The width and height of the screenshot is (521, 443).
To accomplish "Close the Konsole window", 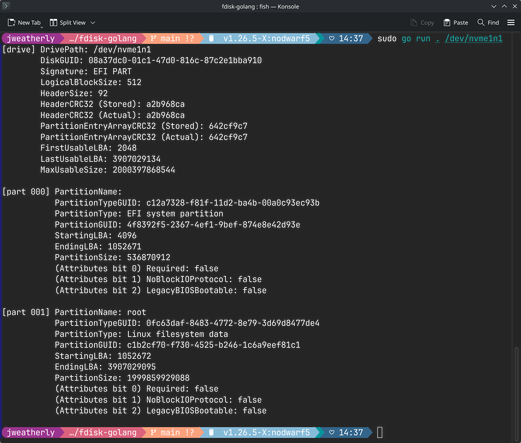I will click(x=515, y=6).
